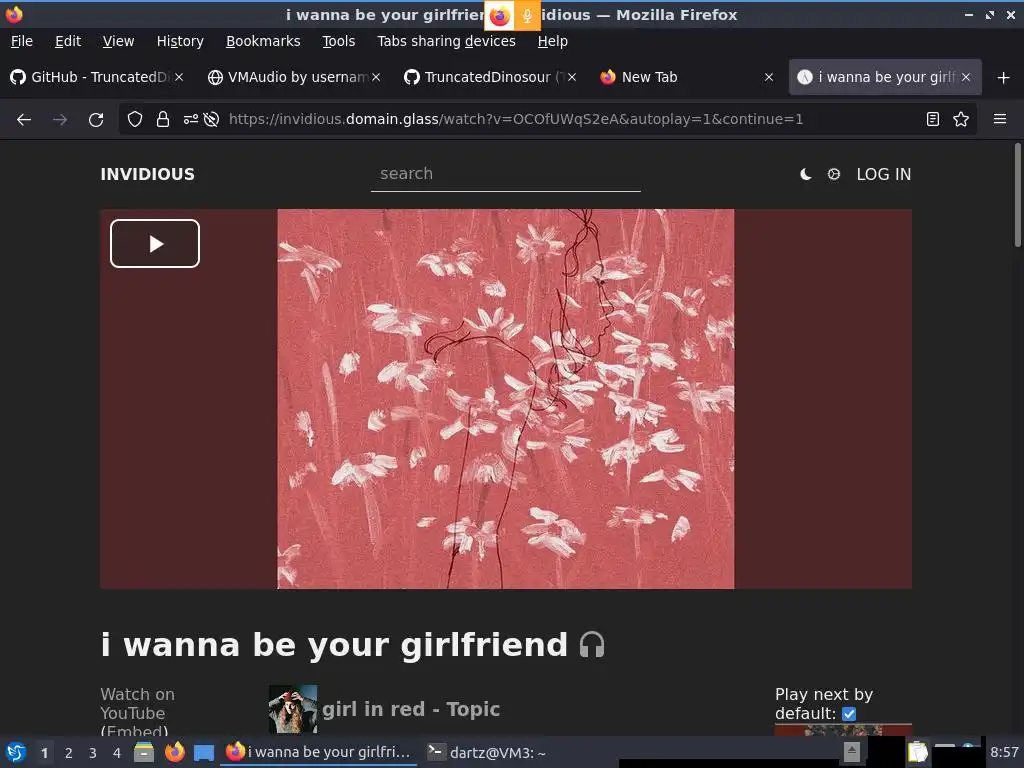Select Firefox window taskbar entry
The width and height of the screenshot is (1024, 768).
point(318,752)
